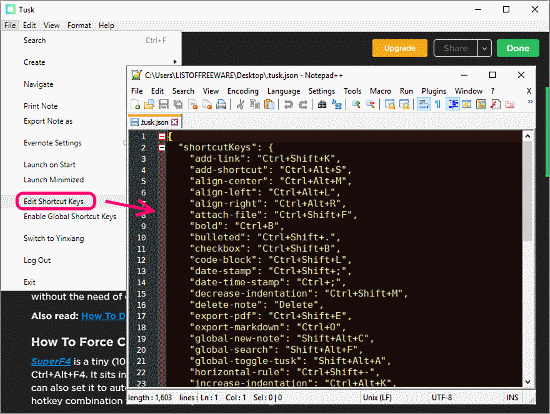Click Zoom Out icon in Notepad++
The image size is (550, 414).
tap(370, 104)
